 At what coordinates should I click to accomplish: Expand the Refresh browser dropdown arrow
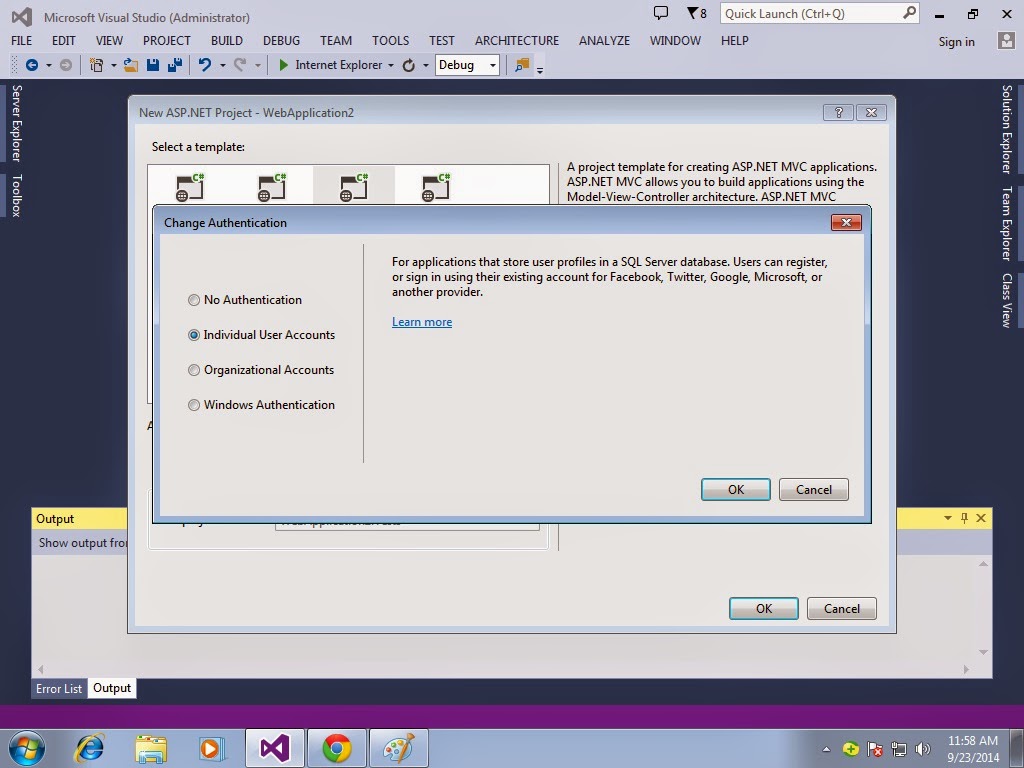point(426,65)
